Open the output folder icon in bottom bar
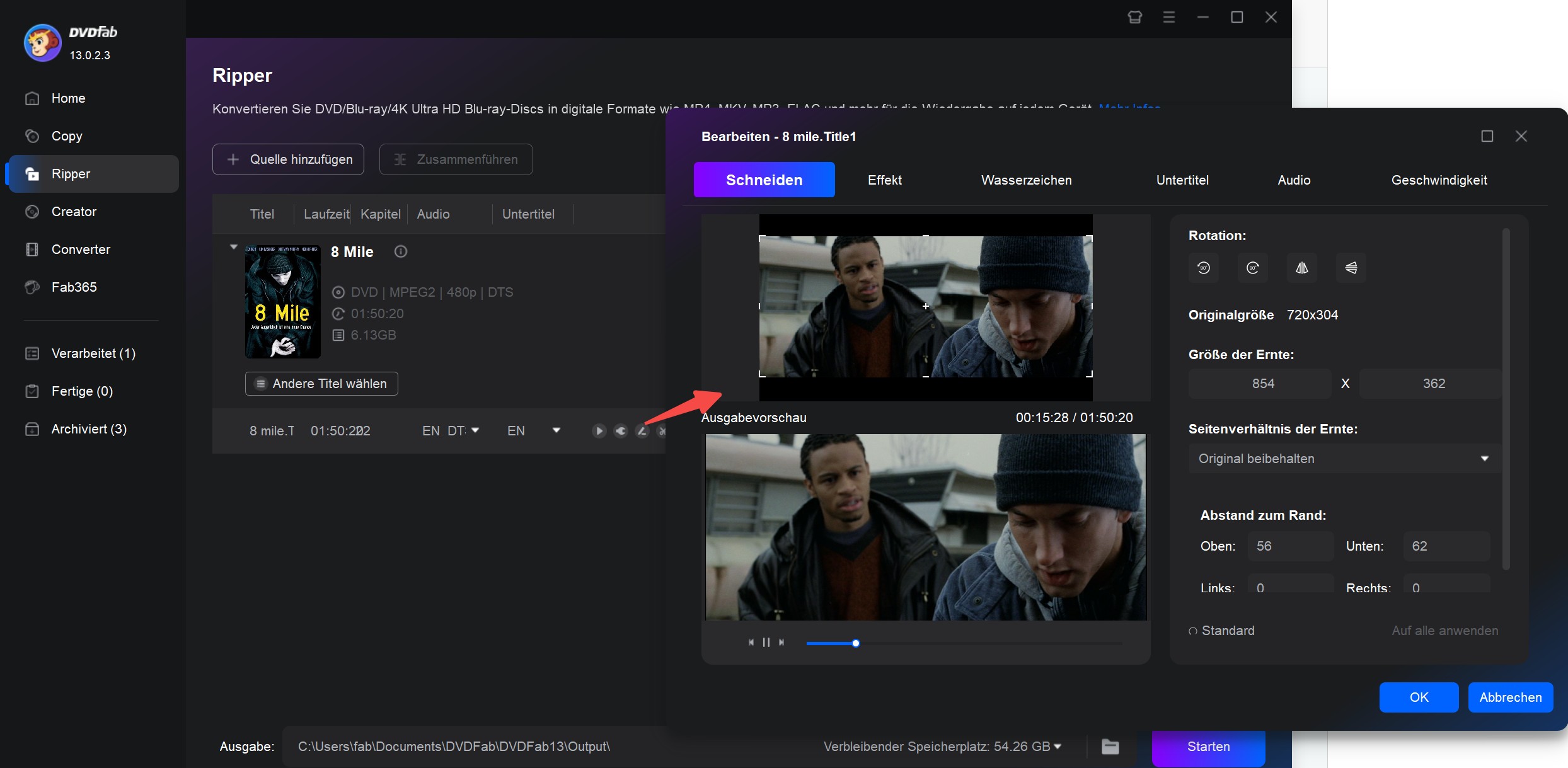The image size is (1568, 768). pos(1110,747)
